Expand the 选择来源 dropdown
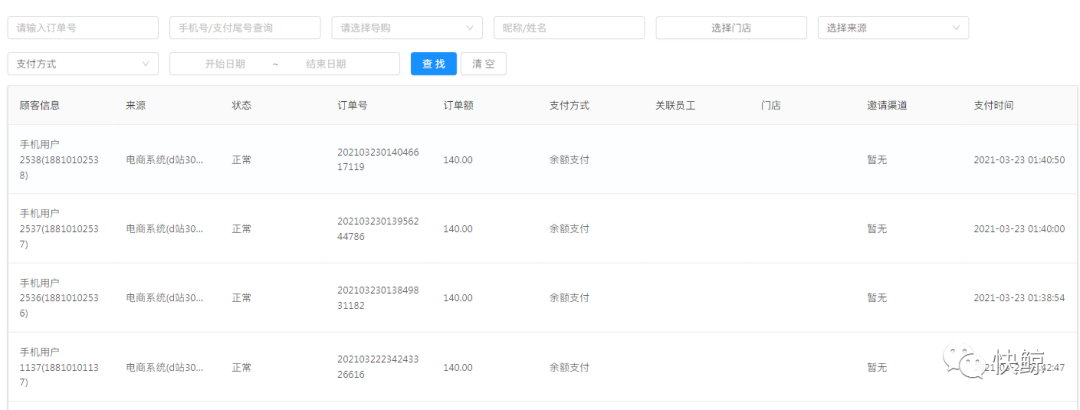Screen dimensions: 1080x410 click(x=892, y=28)
